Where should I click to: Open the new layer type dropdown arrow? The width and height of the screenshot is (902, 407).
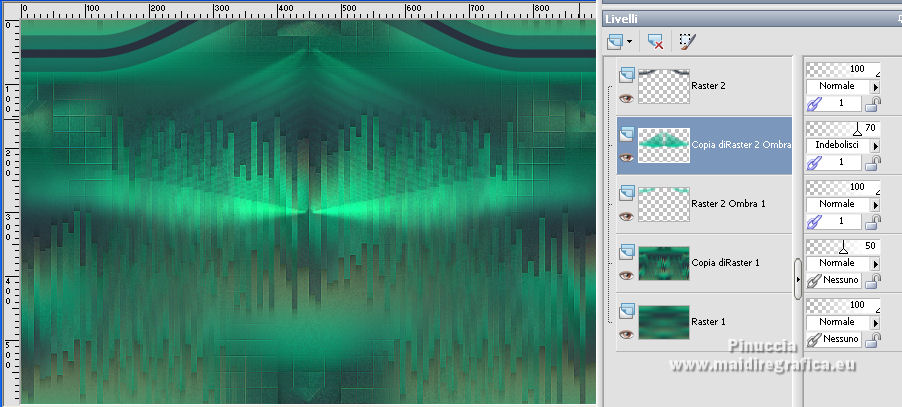coord(629,42)
